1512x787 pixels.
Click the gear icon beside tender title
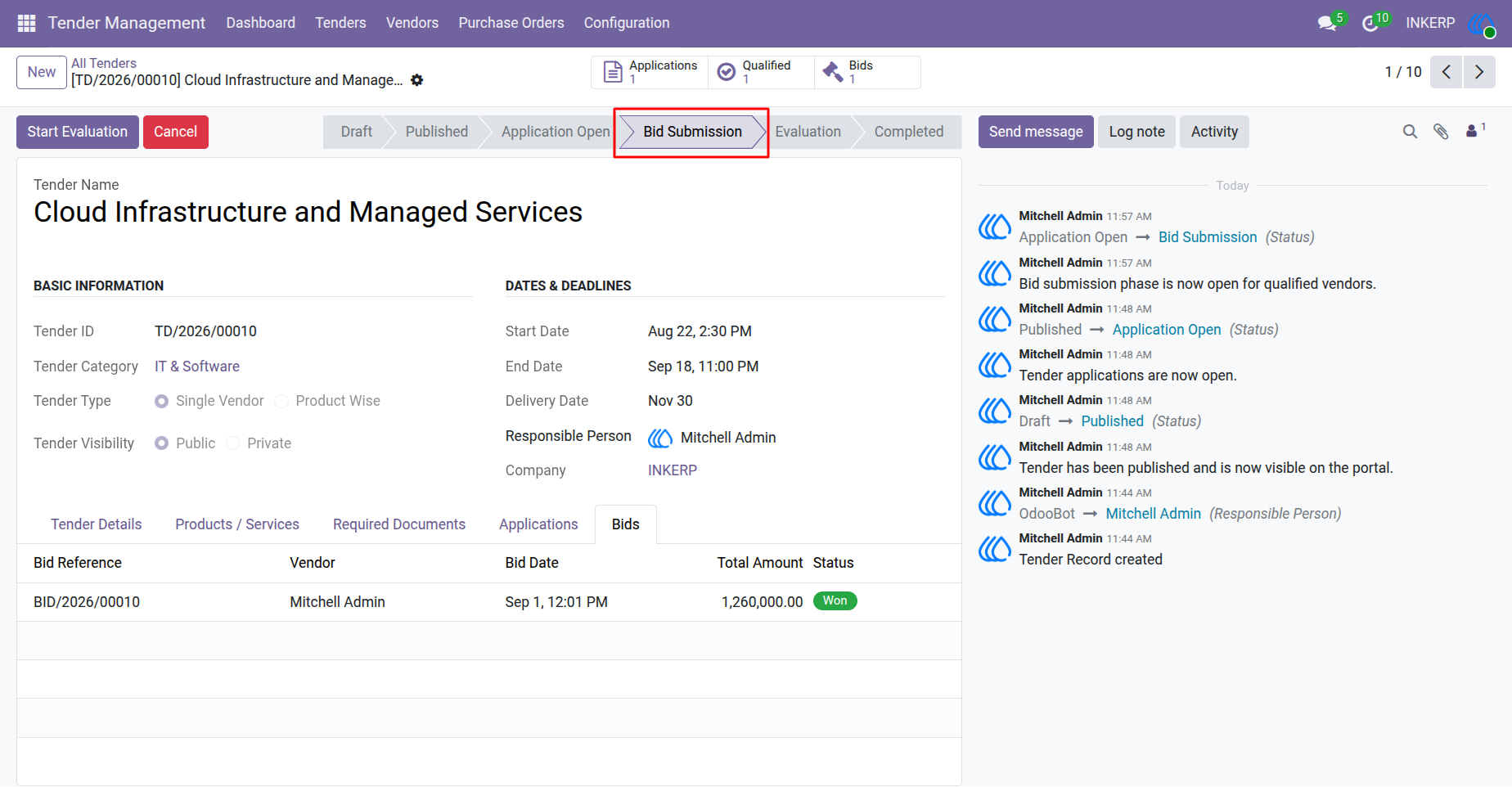tap(417, 80)
